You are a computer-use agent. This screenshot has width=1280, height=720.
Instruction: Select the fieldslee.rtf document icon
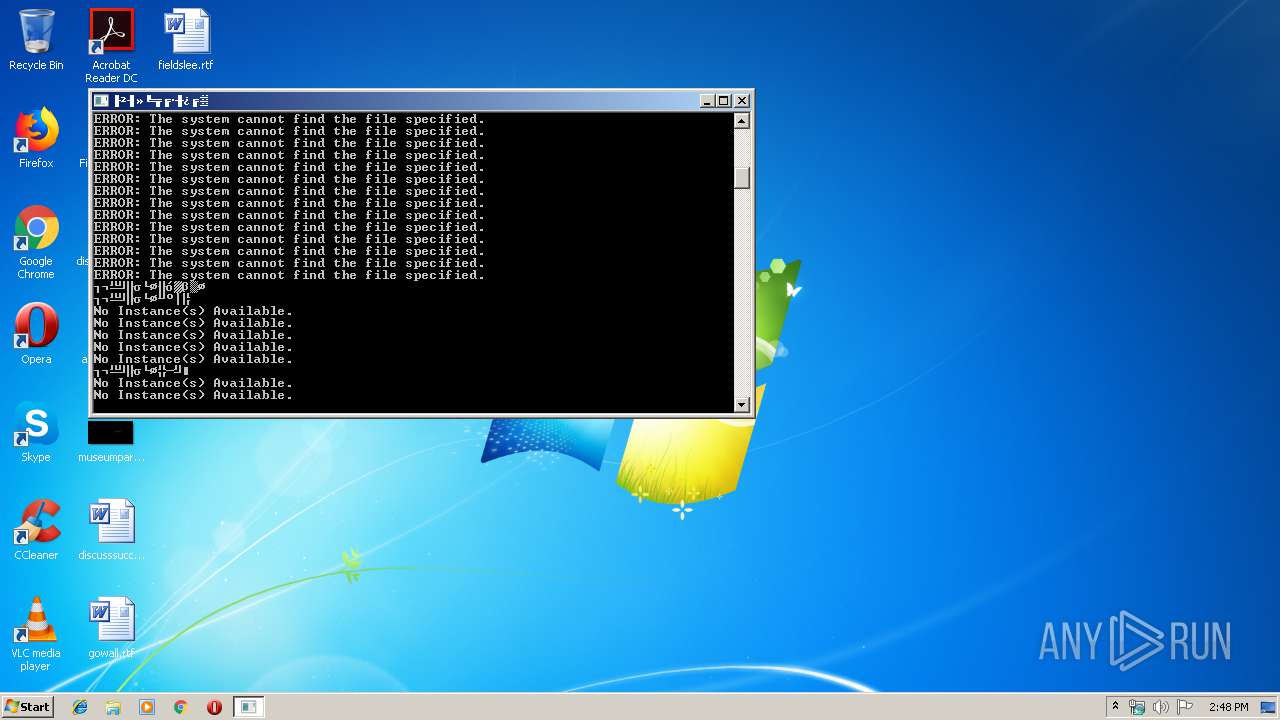(x=186, y=40)
